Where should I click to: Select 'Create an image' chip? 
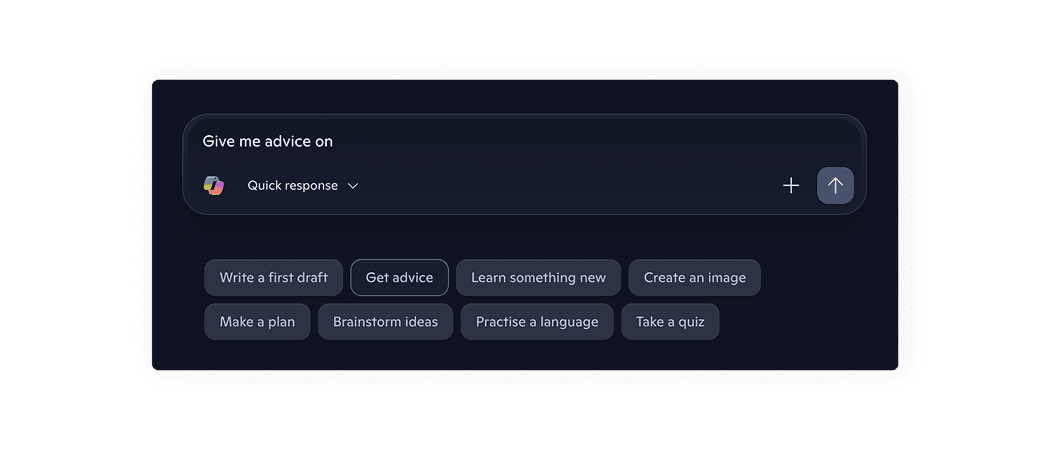694,277
